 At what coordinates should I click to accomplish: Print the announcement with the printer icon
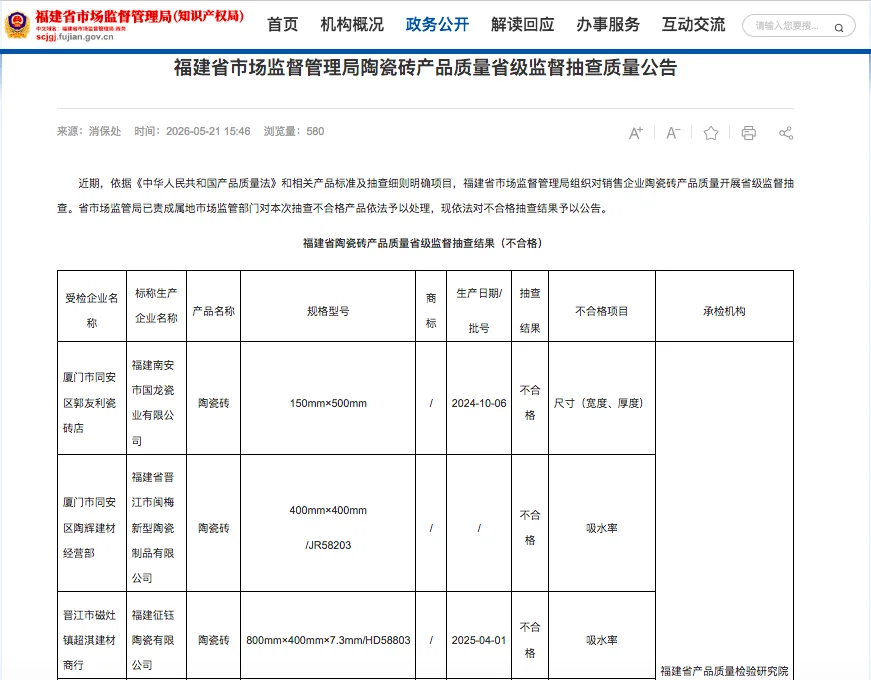coord(748,133)
